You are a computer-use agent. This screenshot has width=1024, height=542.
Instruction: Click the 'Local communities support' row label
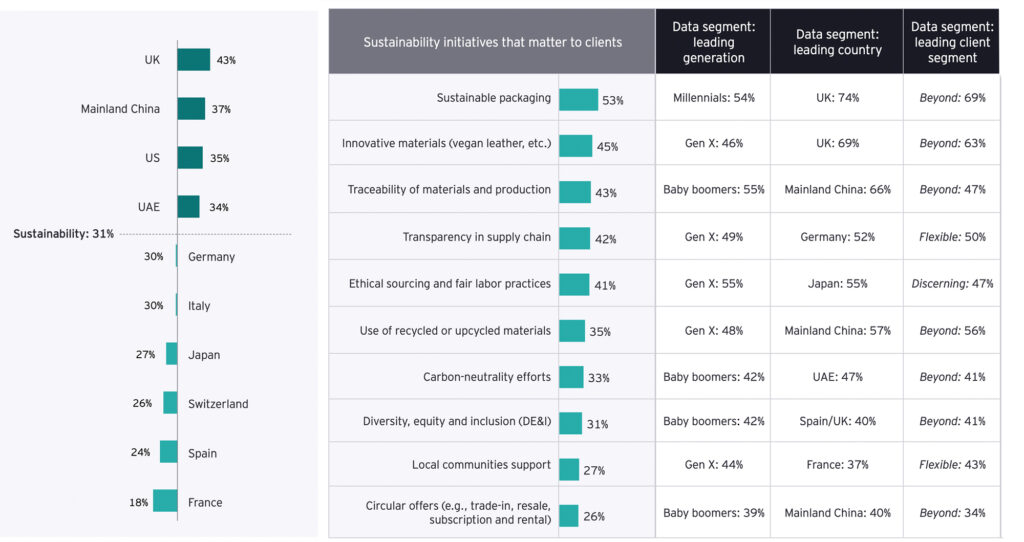(x=481, y=465)
